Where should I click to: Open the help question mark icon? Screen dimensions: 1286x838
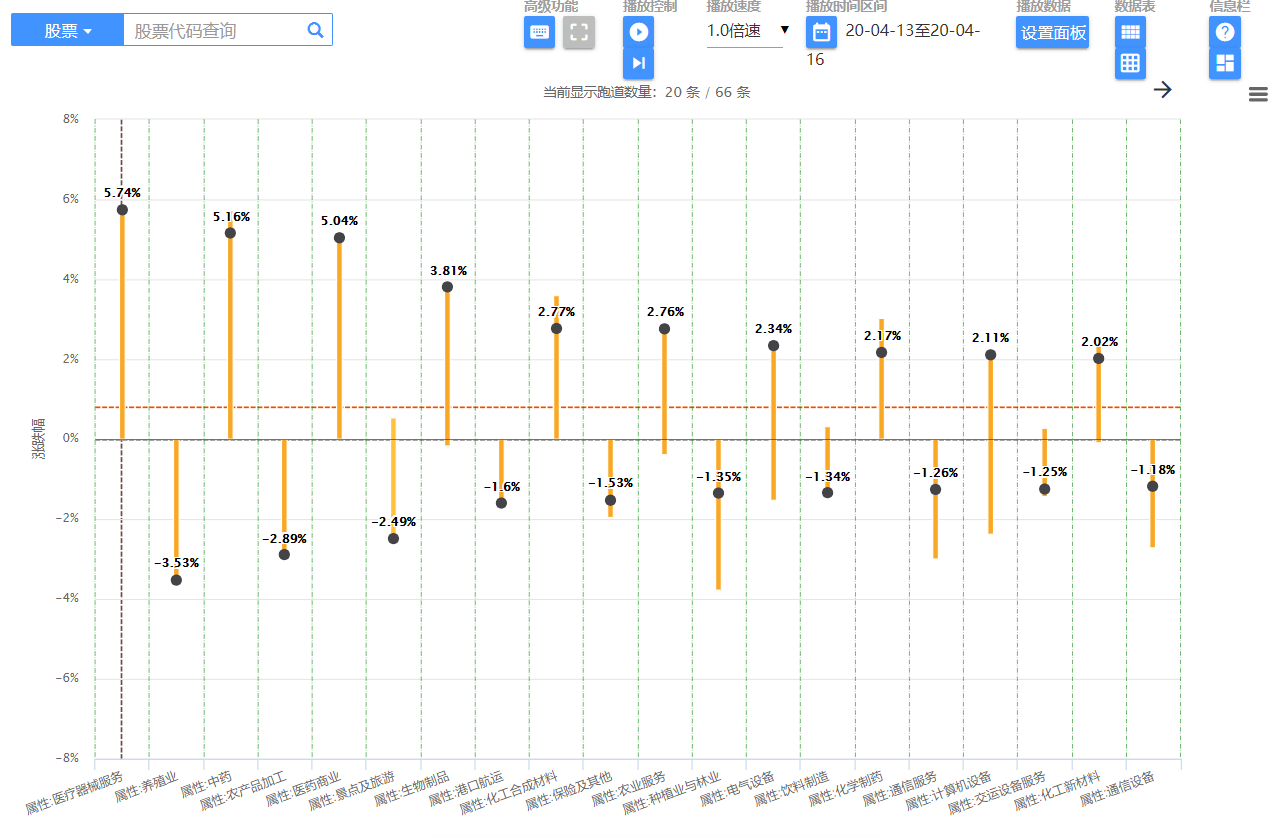coord(1224,32)
